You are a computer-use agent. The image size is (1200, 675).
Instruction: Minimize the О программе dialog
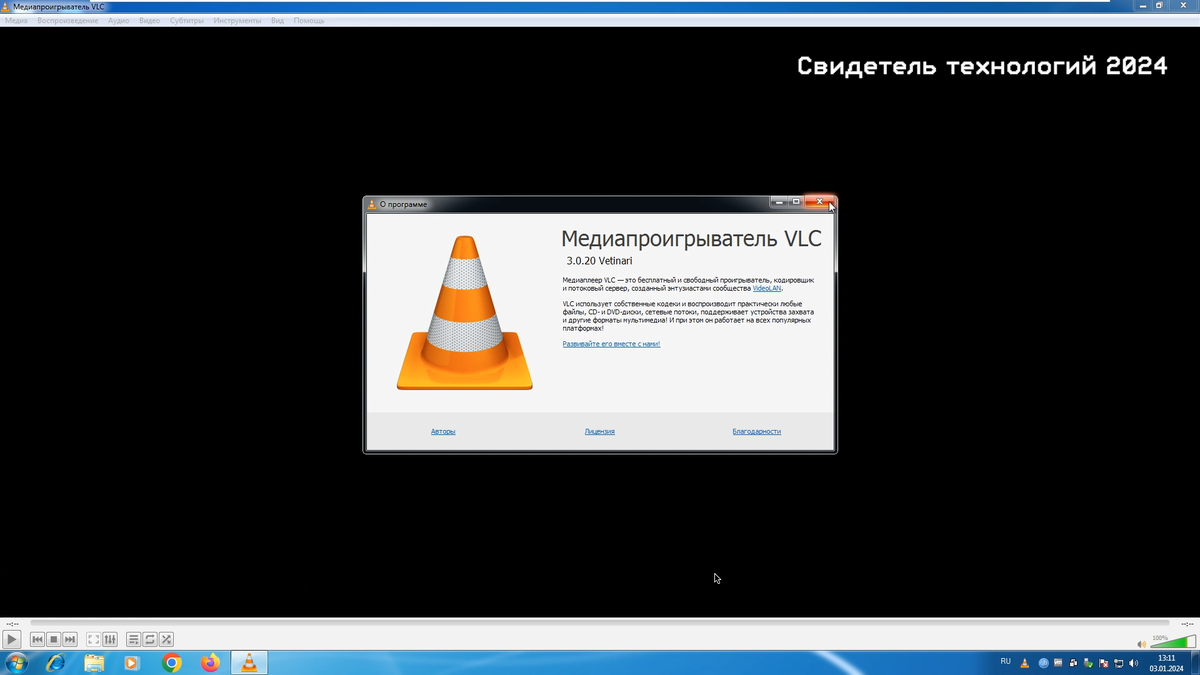779,202
